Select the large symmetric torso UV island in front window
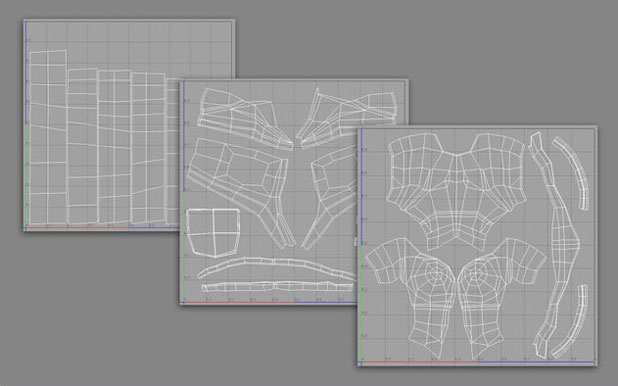Image resolution: width=618 pixels, height=386 pixels. click(x=457, y=192)
